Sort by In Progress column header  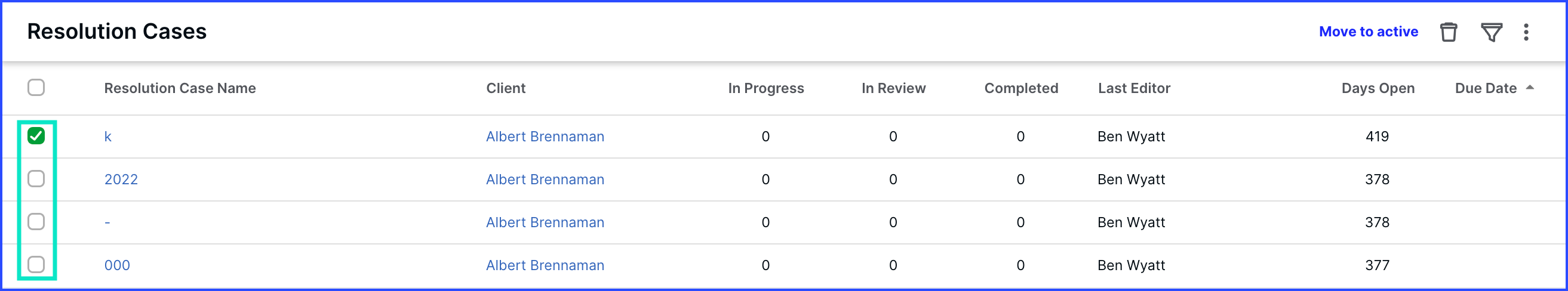click(765, 88)
